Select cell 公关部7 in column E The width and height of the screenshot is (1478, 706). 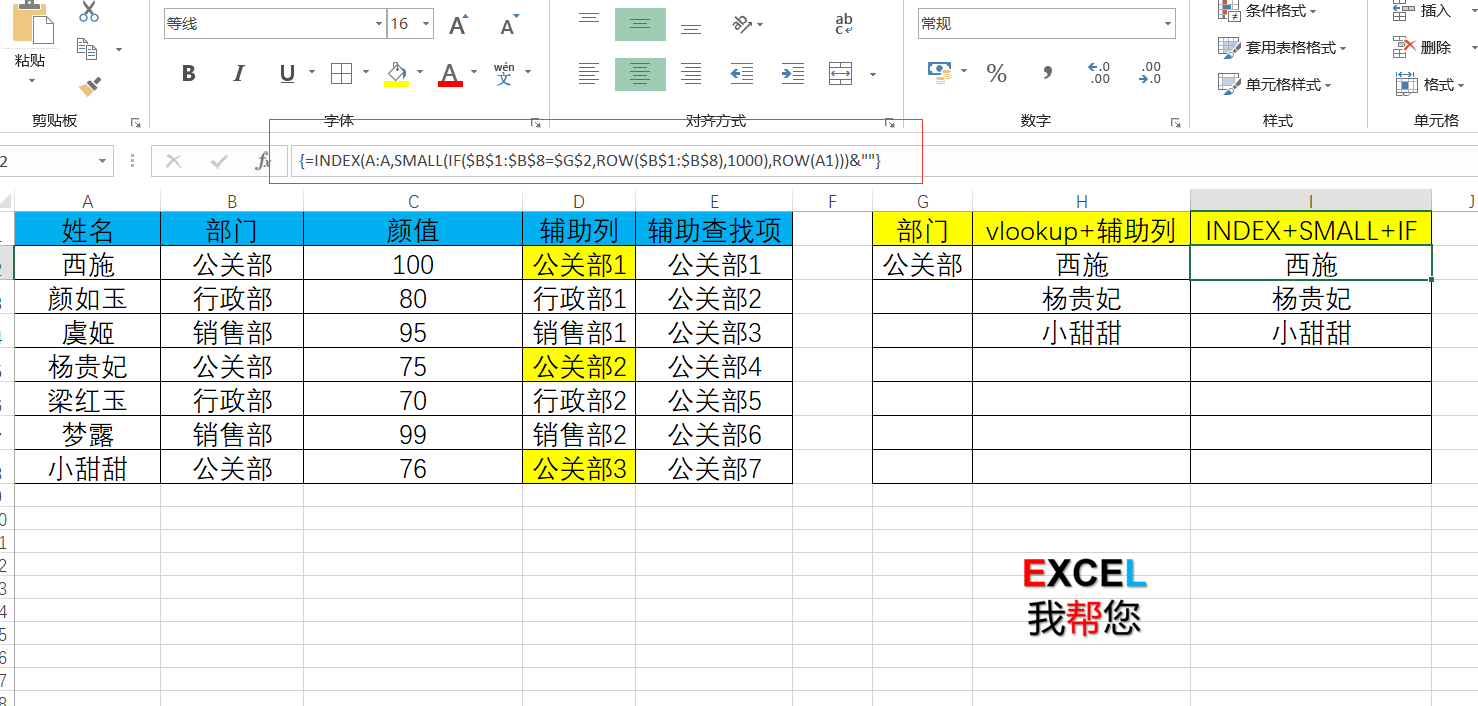[714, 468]
